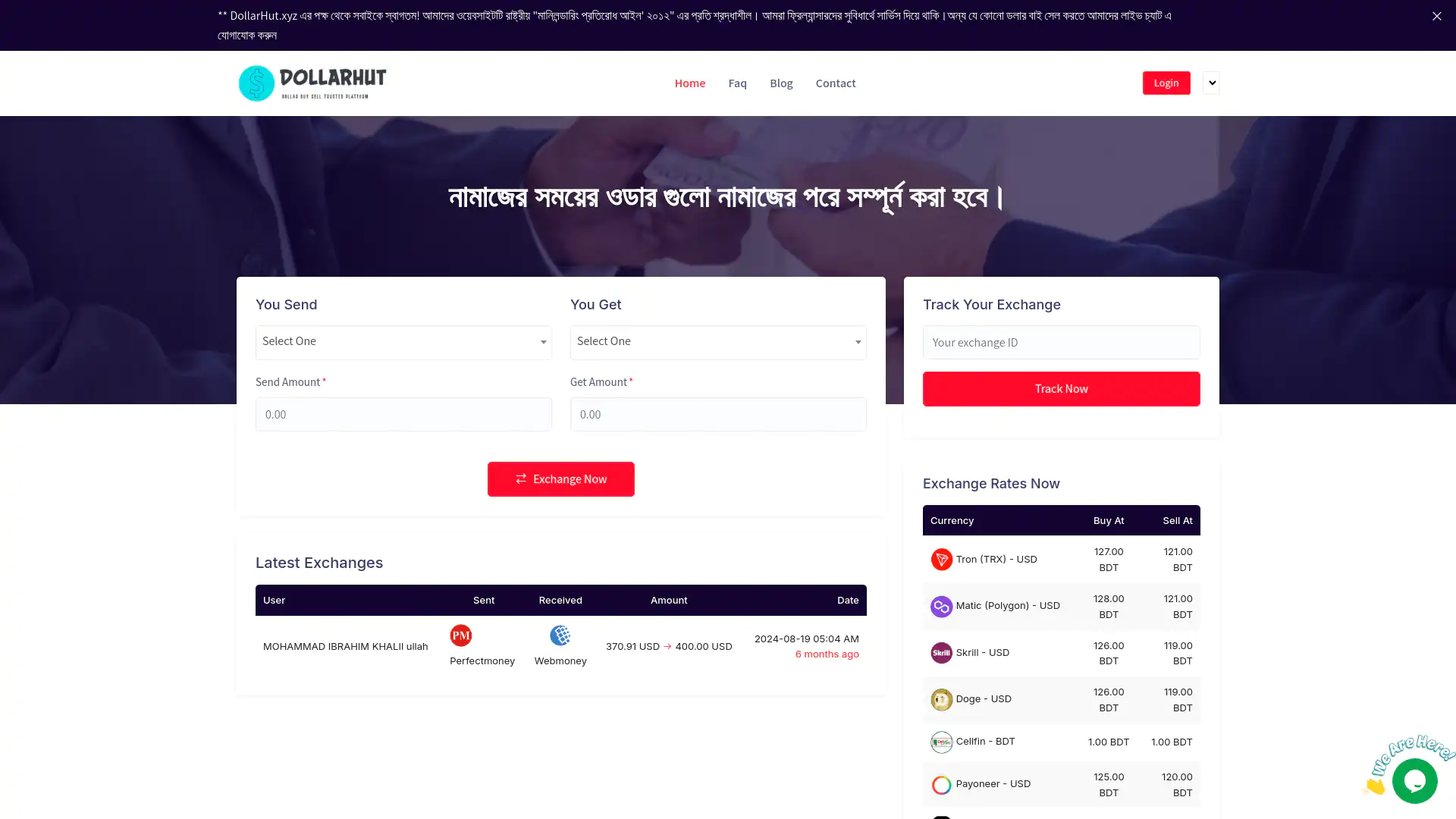Open the You Get currency dropdown
The width and height of the screenshot is (1456, 819).
718,342
